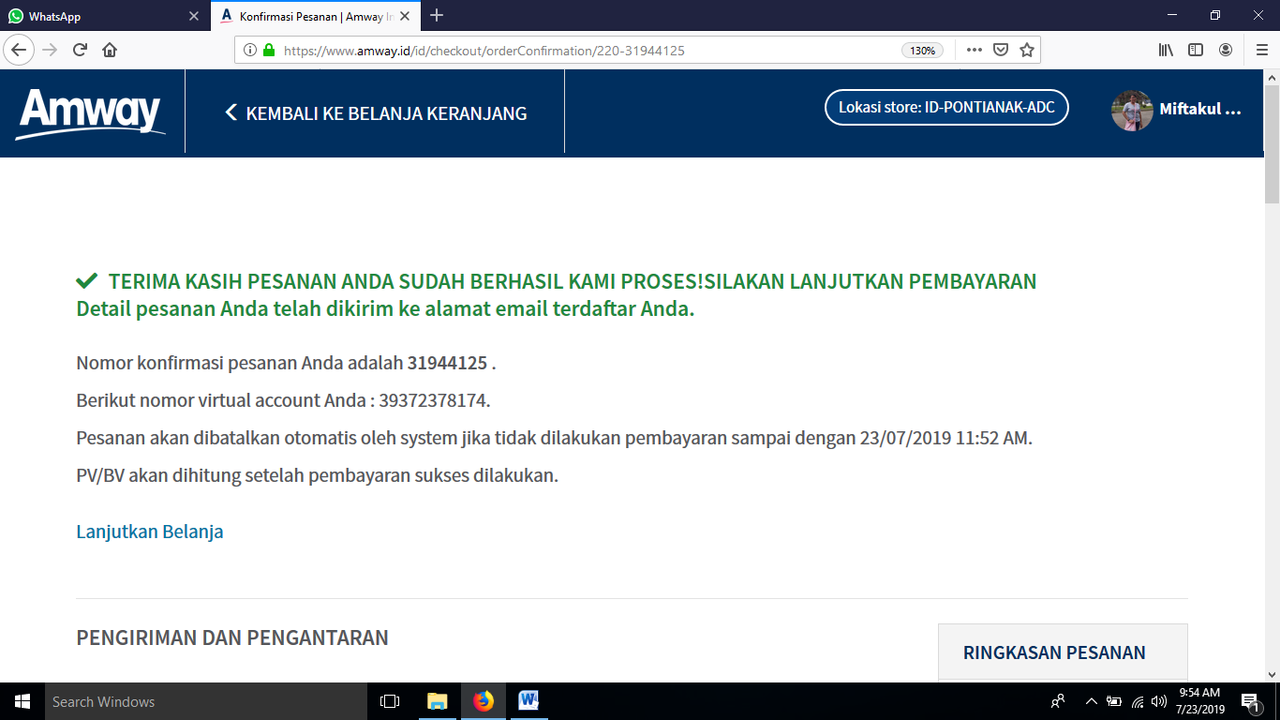This screenshot has height=720, width=1280.
Task: Open the Action Center notifications icon
Action: [x=1250, y=701]
